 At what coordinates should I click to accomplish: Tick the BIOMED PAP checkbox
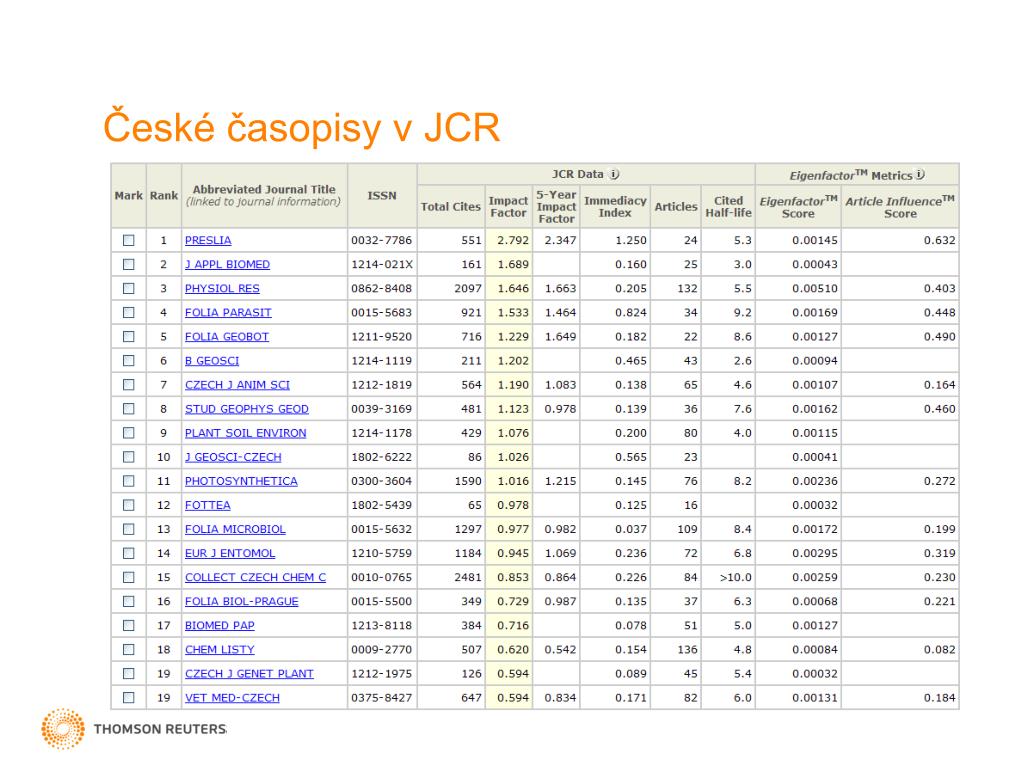pos(129,626)
